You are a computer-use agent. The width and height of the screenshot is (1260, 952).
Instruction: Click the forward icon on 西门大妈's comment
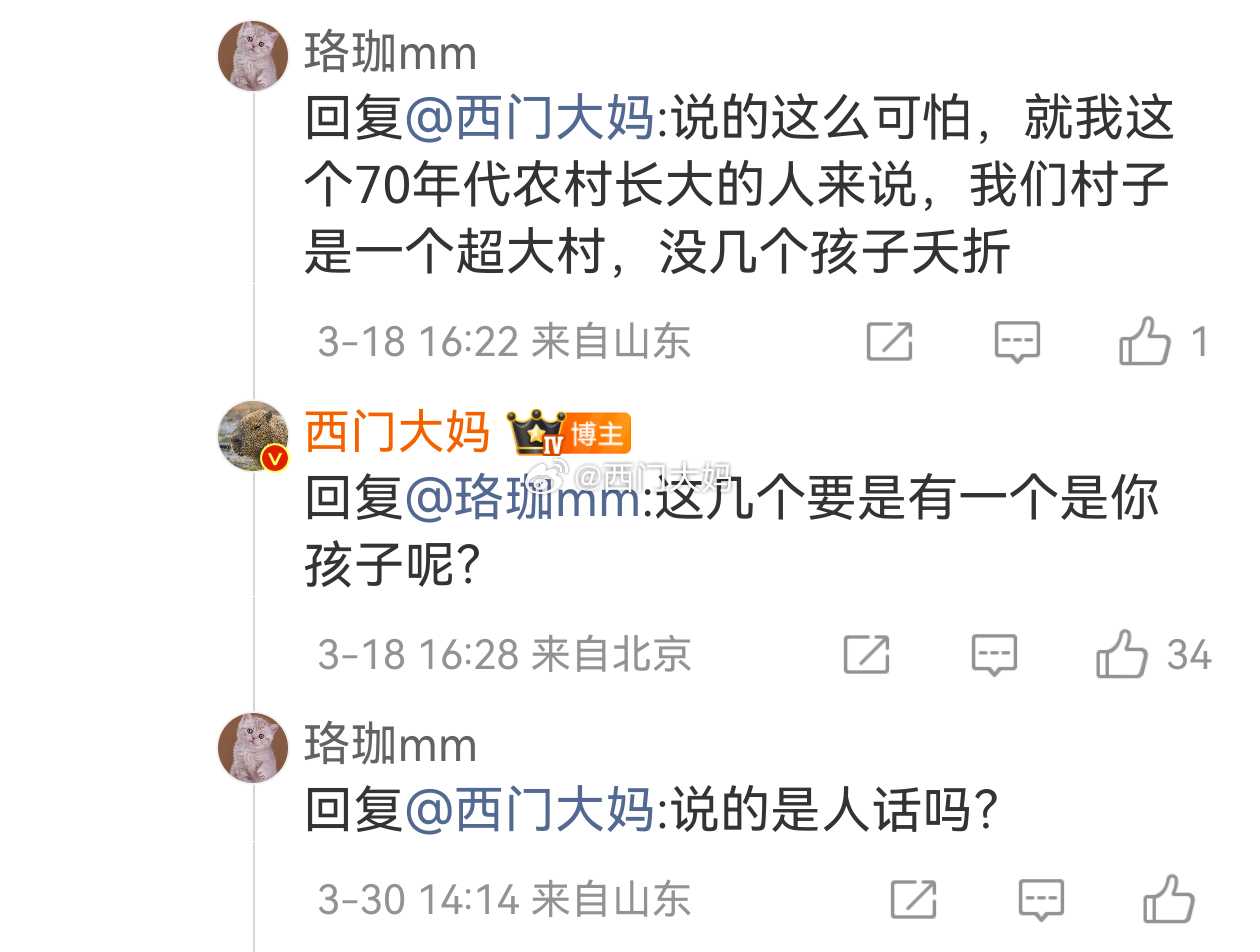pyautogui.click(x=868, y=655)
